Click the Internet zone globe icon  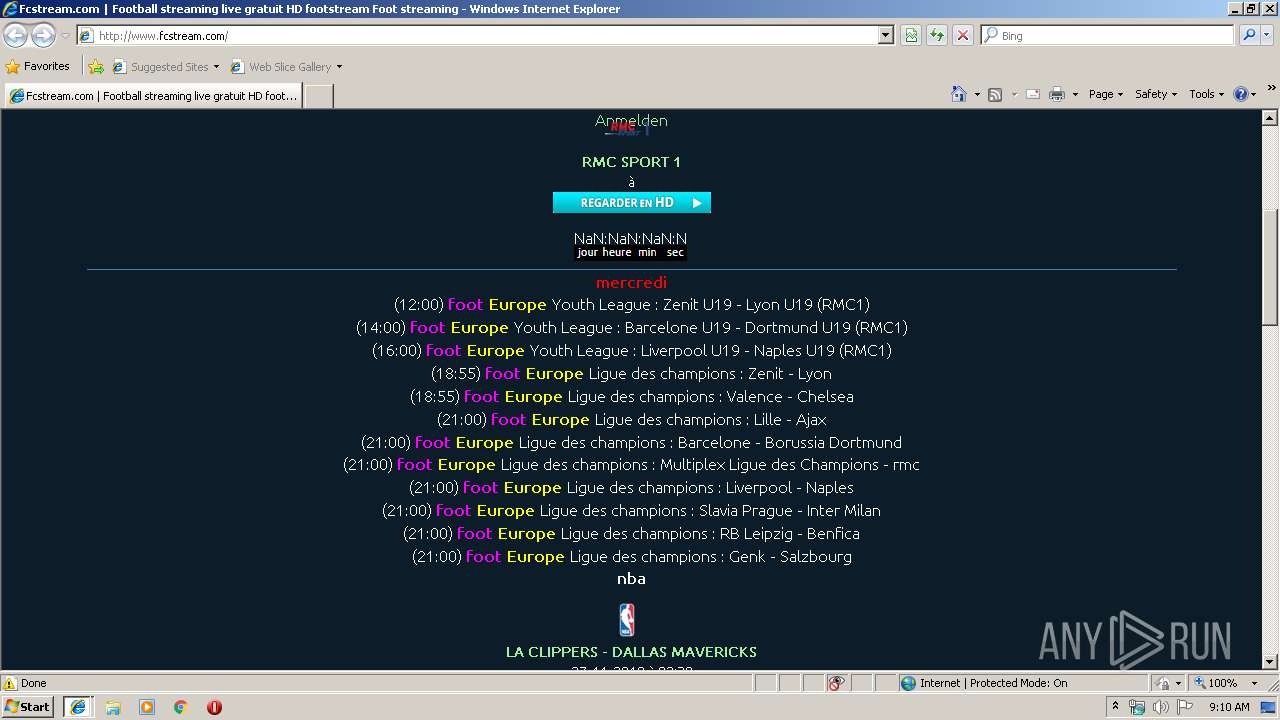[x=908, y=683]
